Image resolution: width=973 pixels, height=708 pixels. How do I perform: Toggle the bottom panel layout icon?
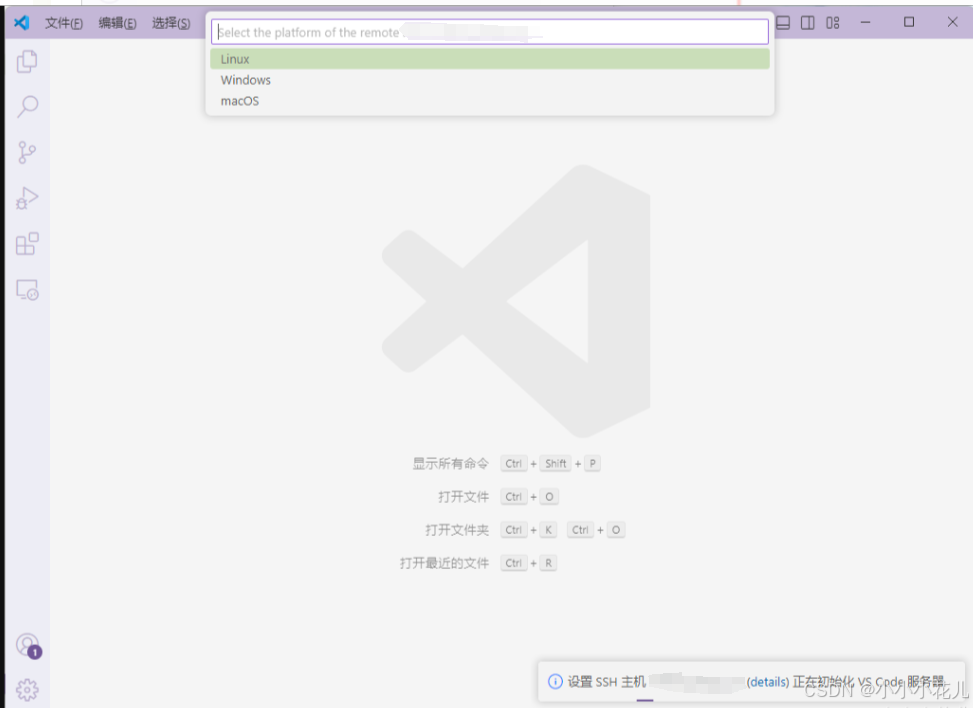[x=783, y=23]
